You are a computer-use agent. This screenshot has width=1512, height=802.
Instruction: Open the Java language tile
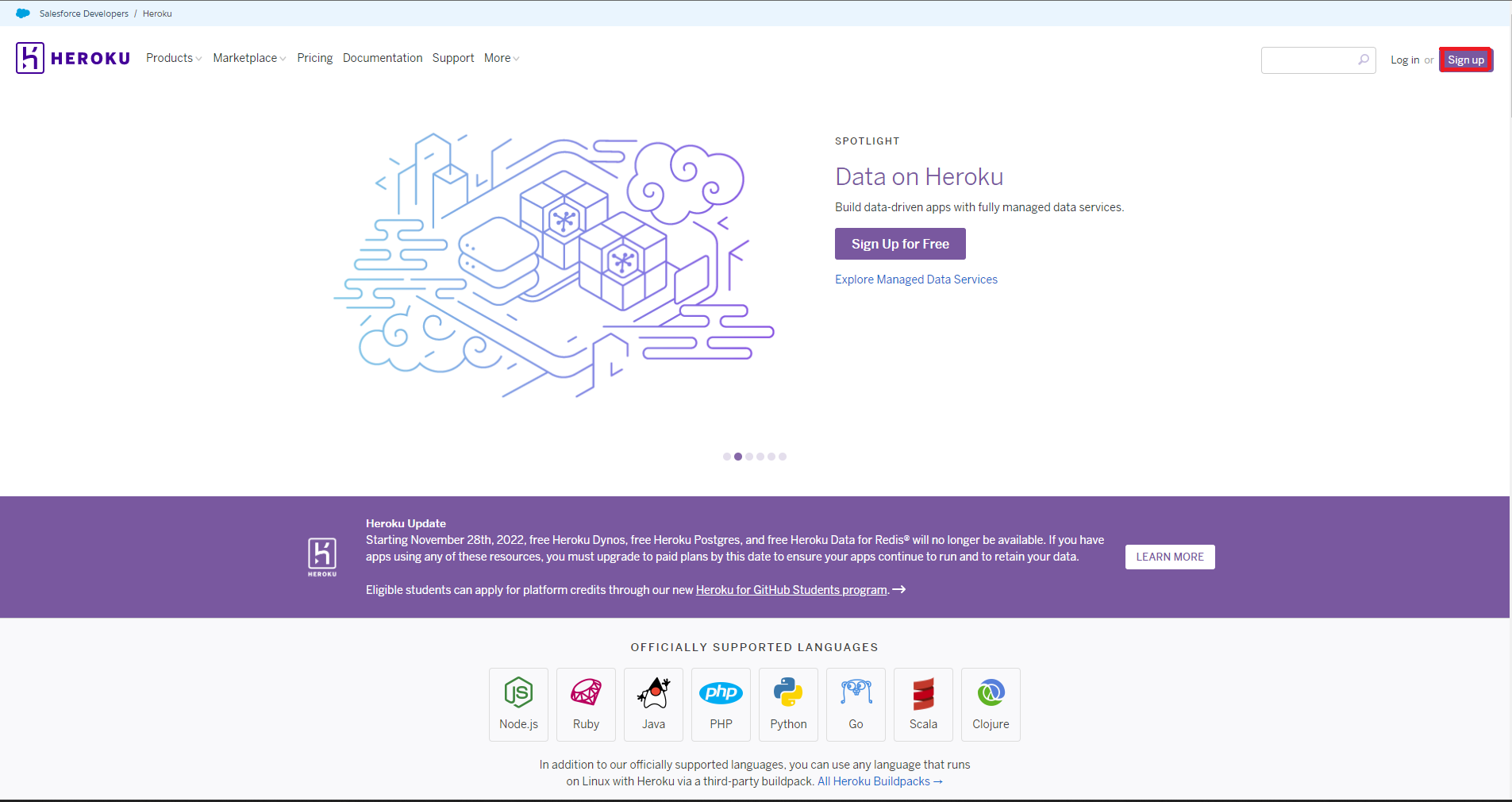tap(653, 704)
